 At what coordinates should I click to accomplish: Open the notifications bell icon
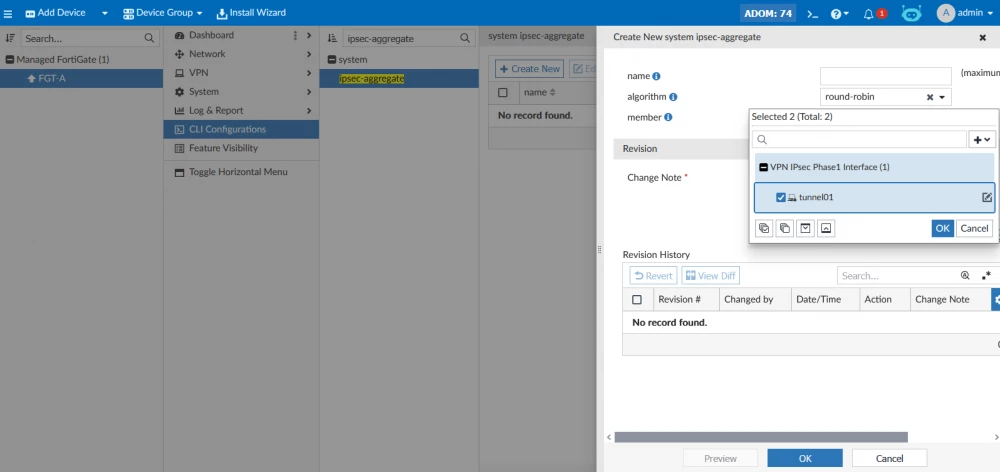869,13
